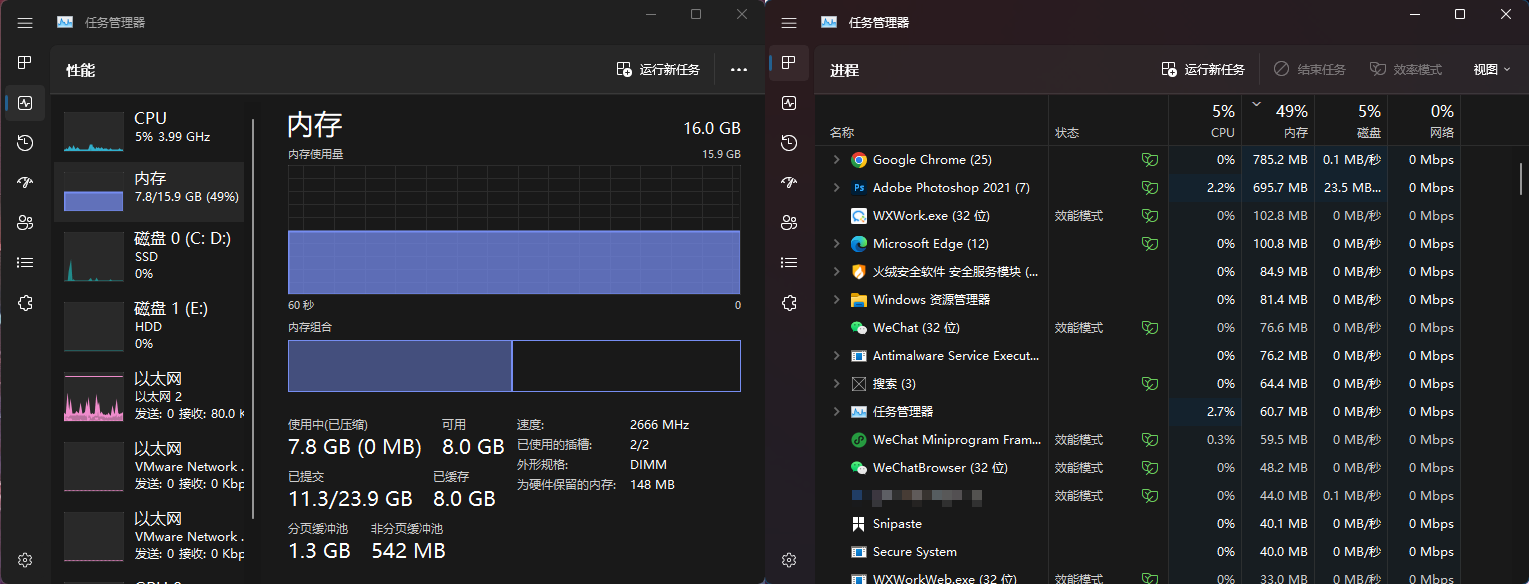Open the Processes section in the left sidebar
Viewport: 1529px width, 584px height.
[x=24, y=62]
